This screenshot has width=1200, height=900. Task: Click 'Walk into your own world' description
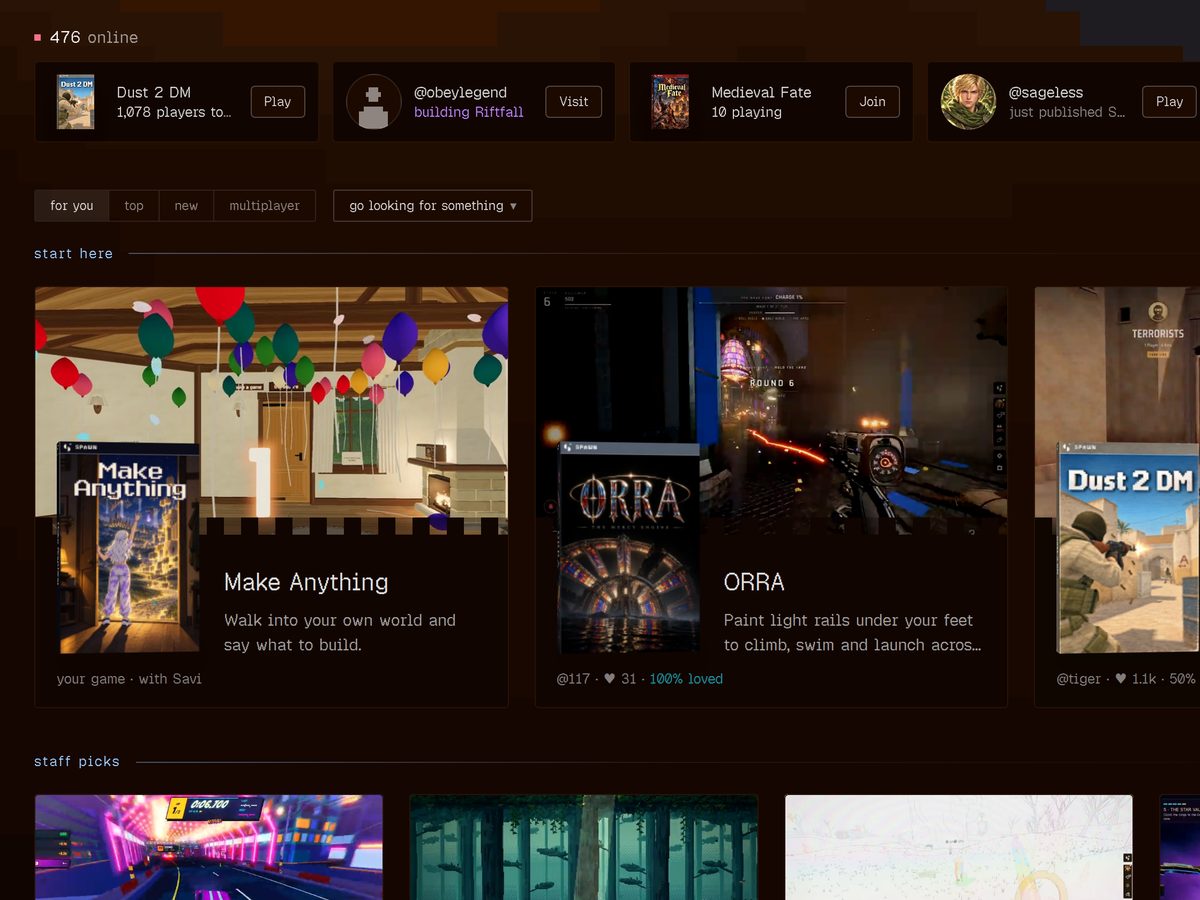340,632
